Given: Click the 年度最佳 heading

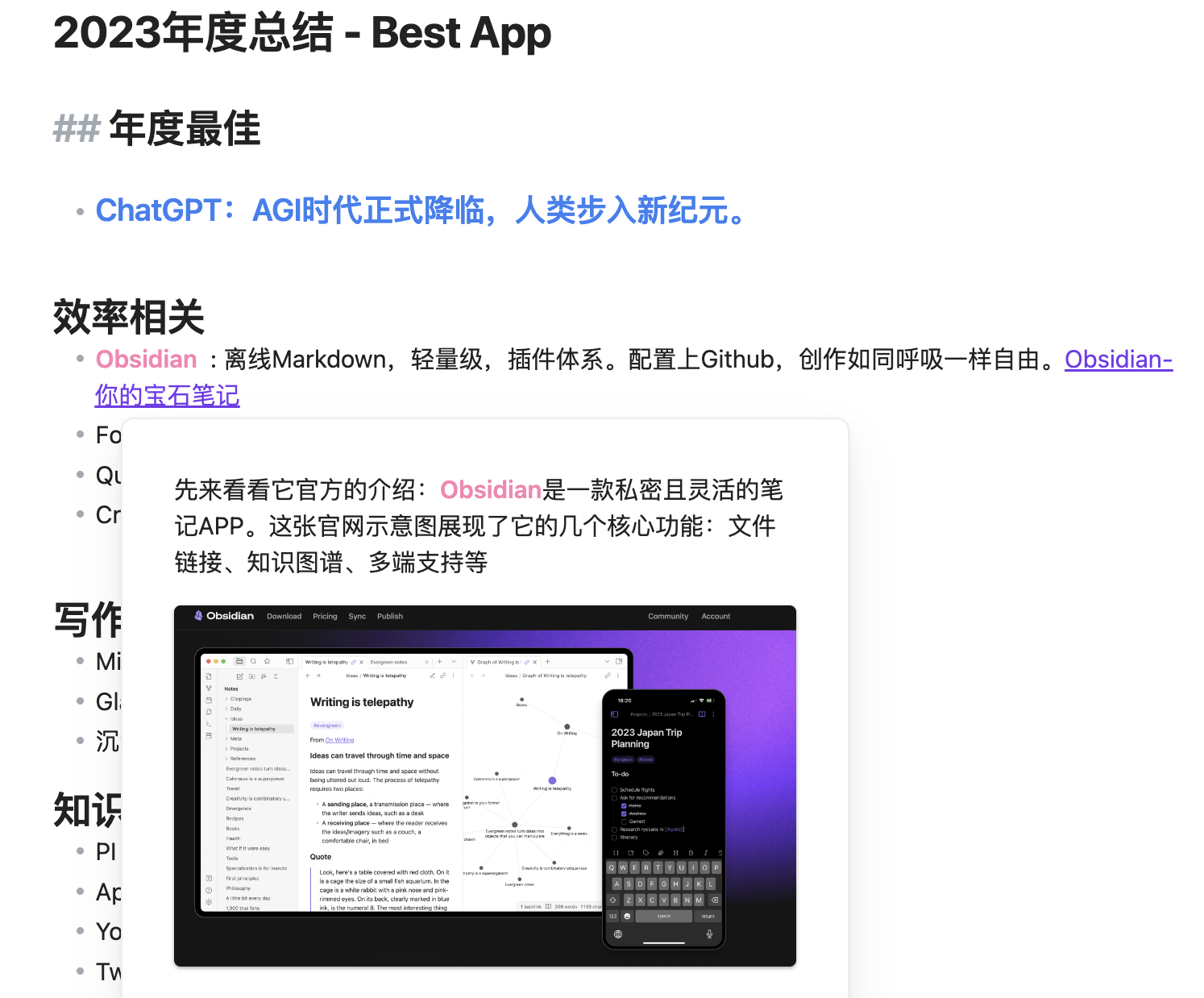Looking at the screenshot, I should click(185, 129).
